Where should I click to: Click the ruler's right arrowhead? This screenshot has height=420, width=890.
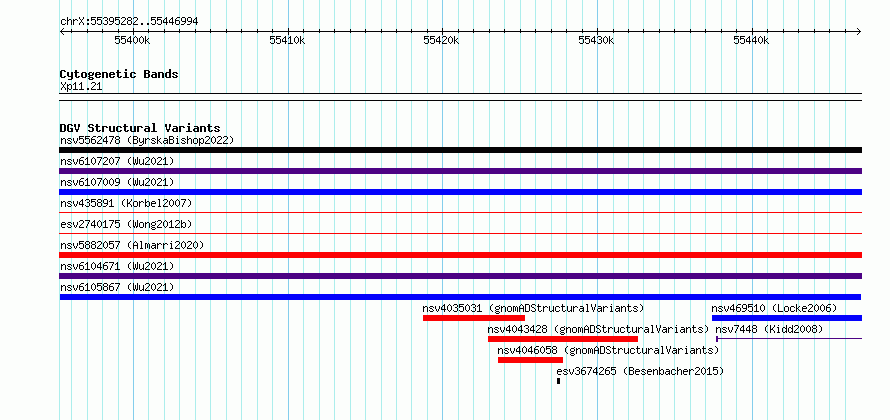tap(859, 31)
